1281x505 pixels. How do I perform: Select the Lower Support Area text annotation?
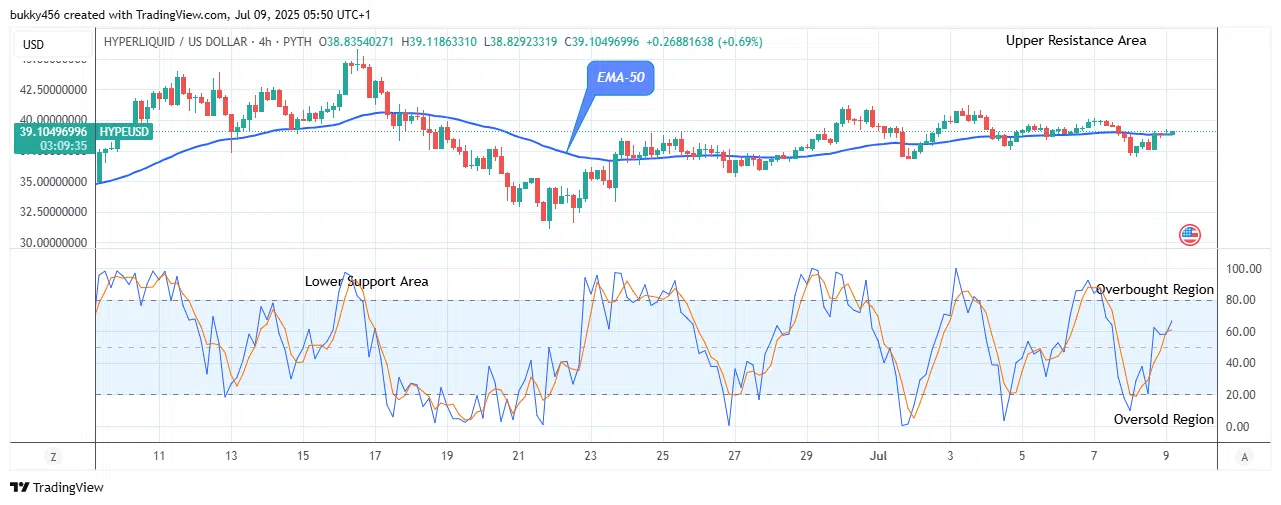(366, 282)
